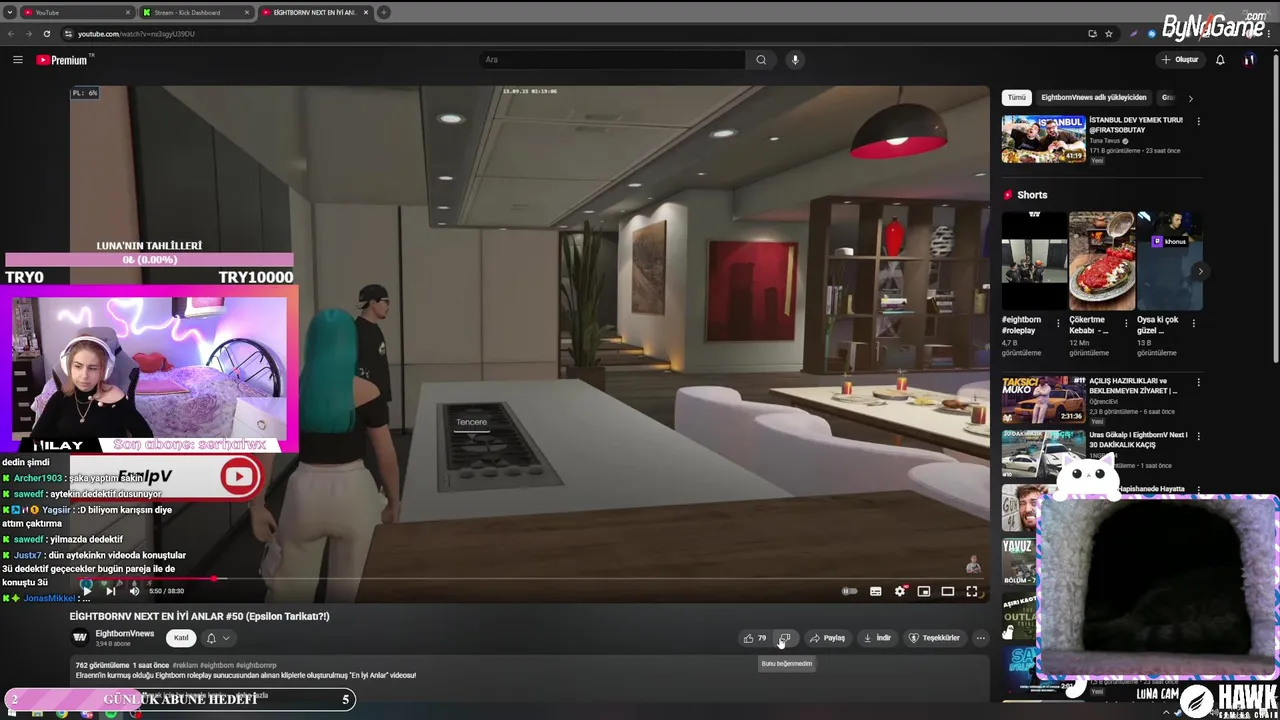Mute the video volume speaker icon

coord(134,591)
